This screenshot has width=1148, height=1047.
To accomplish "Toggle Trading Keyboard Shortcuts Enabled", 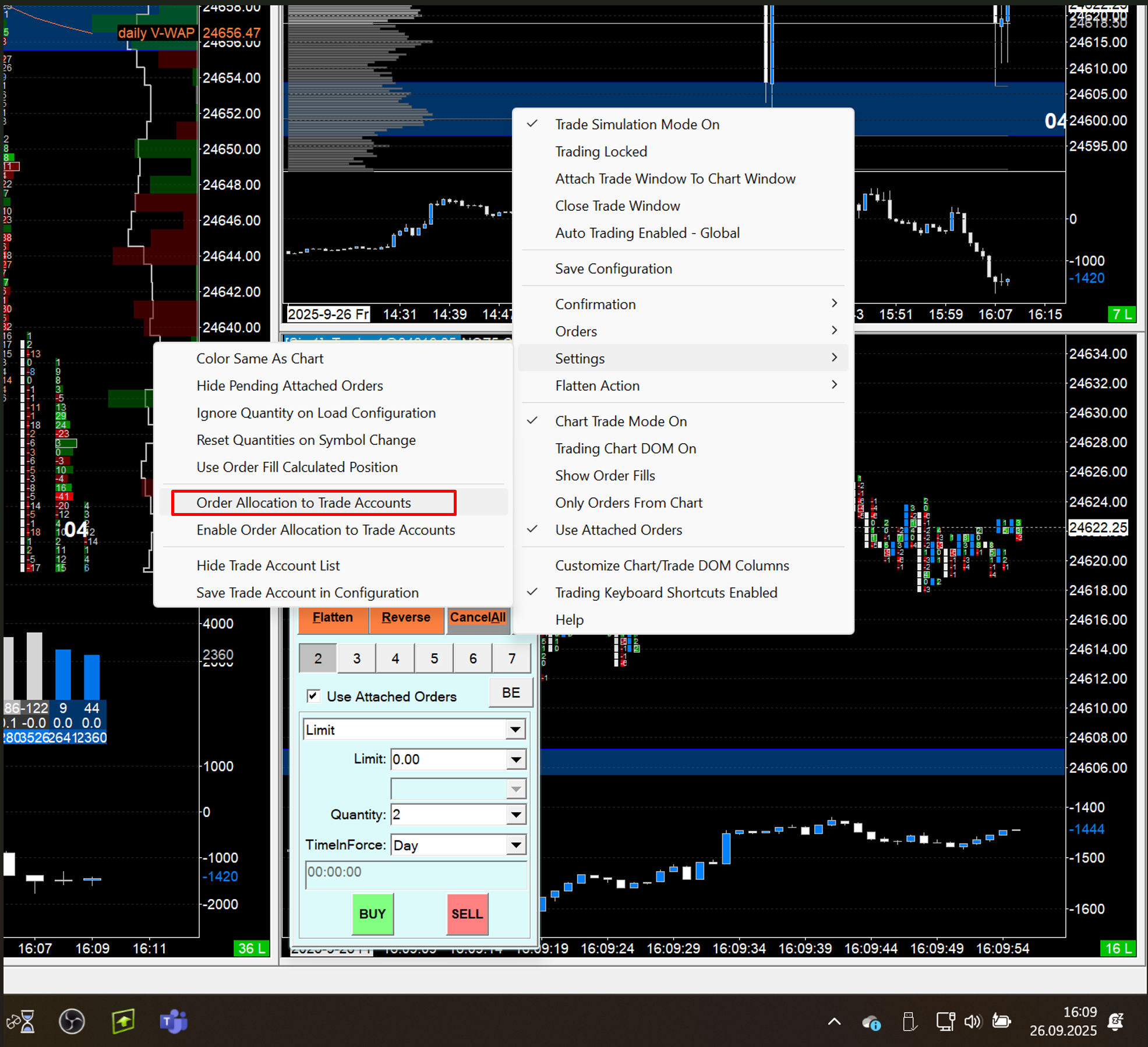I will click(666, 592).
